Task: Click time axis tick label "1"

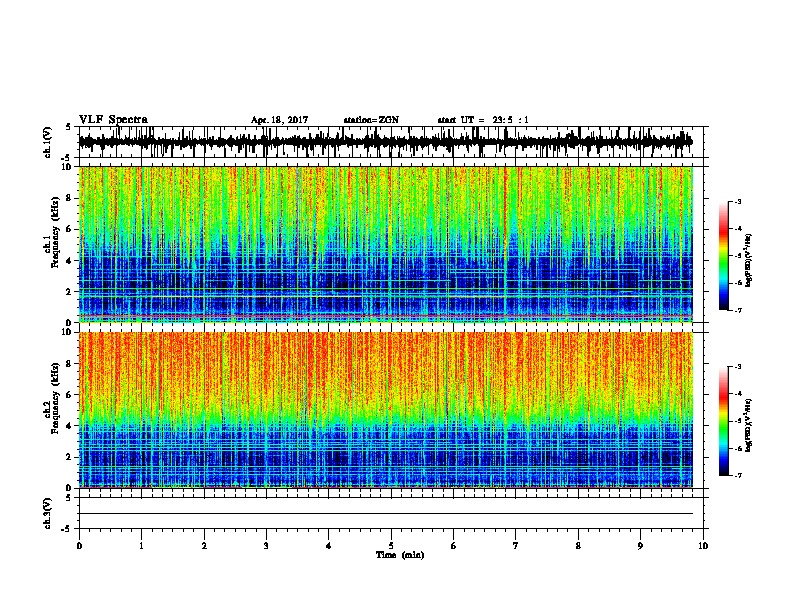Action: pos(141,546)
